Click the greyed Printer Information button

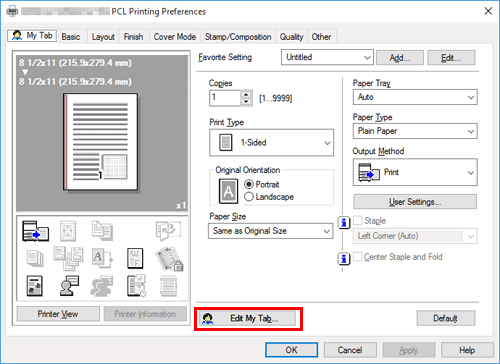click(x=145, y=314)
